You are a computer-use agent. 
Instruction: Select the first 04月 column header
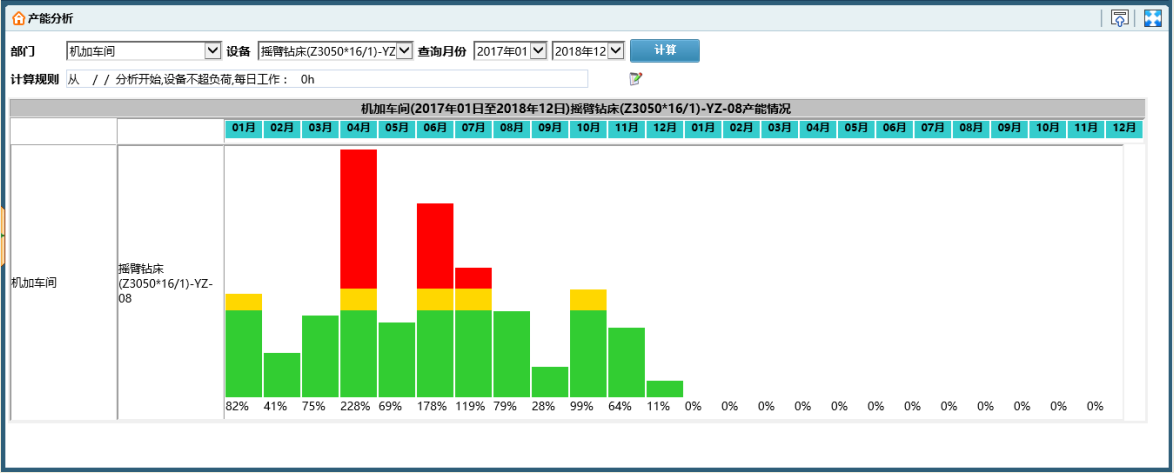(x=358, y=129)
